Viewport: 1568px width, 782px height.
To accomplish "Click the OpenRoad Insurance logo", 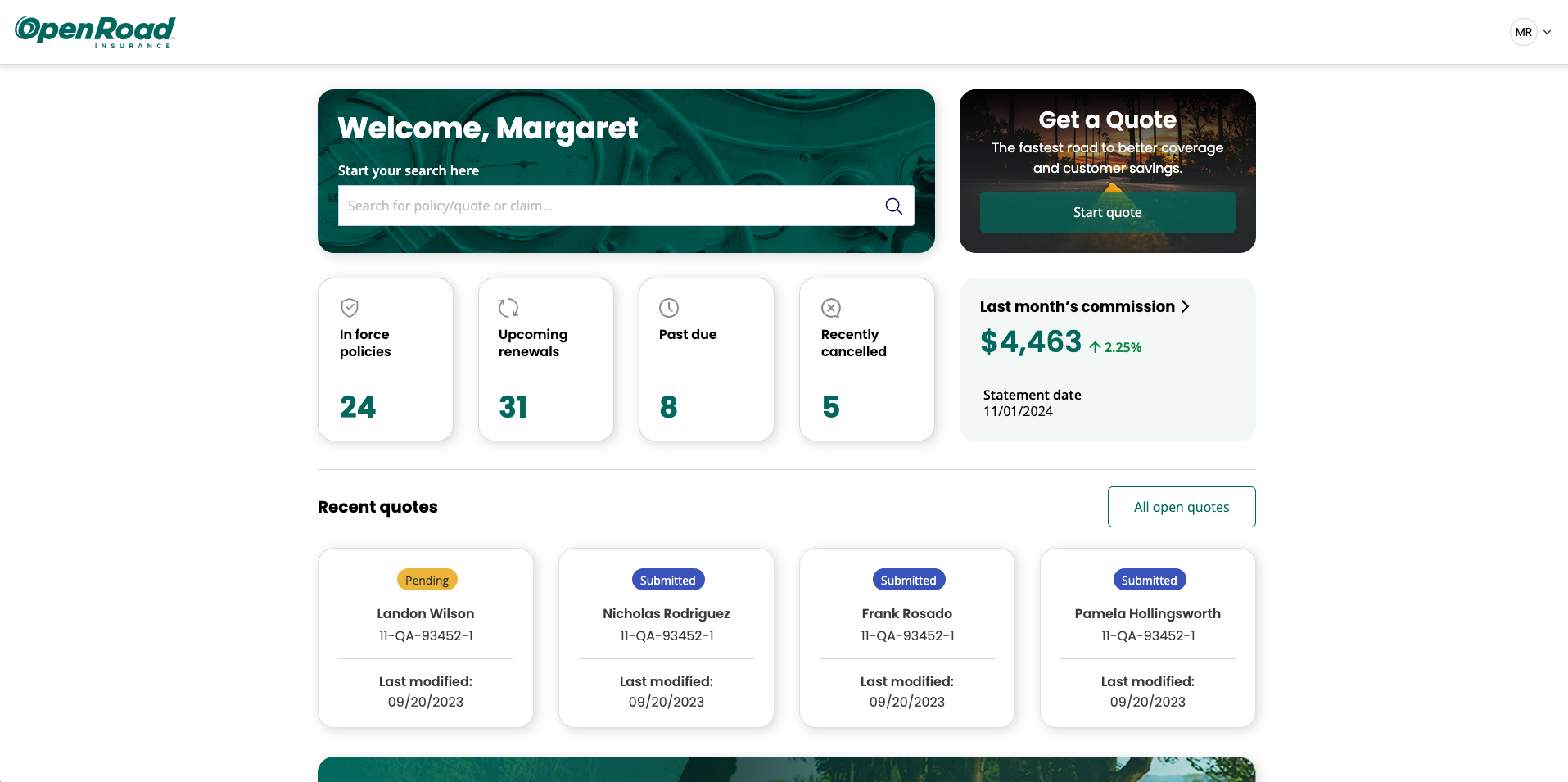I will [95, 32].
